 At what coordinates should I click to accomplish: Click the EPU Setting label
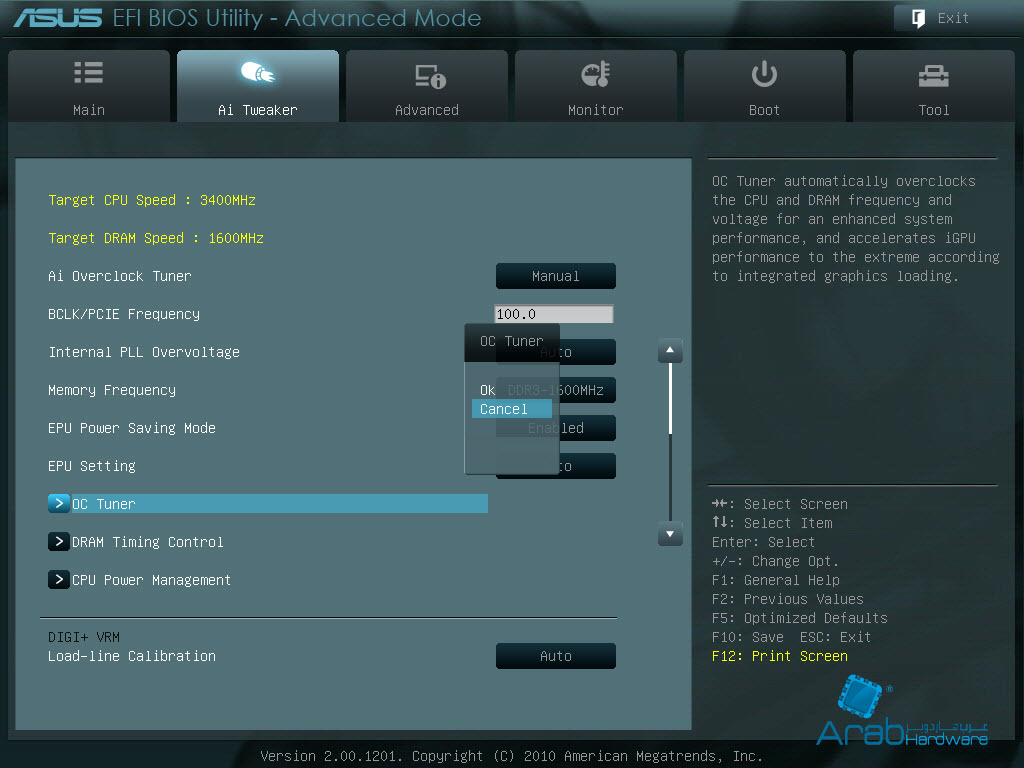91,466
